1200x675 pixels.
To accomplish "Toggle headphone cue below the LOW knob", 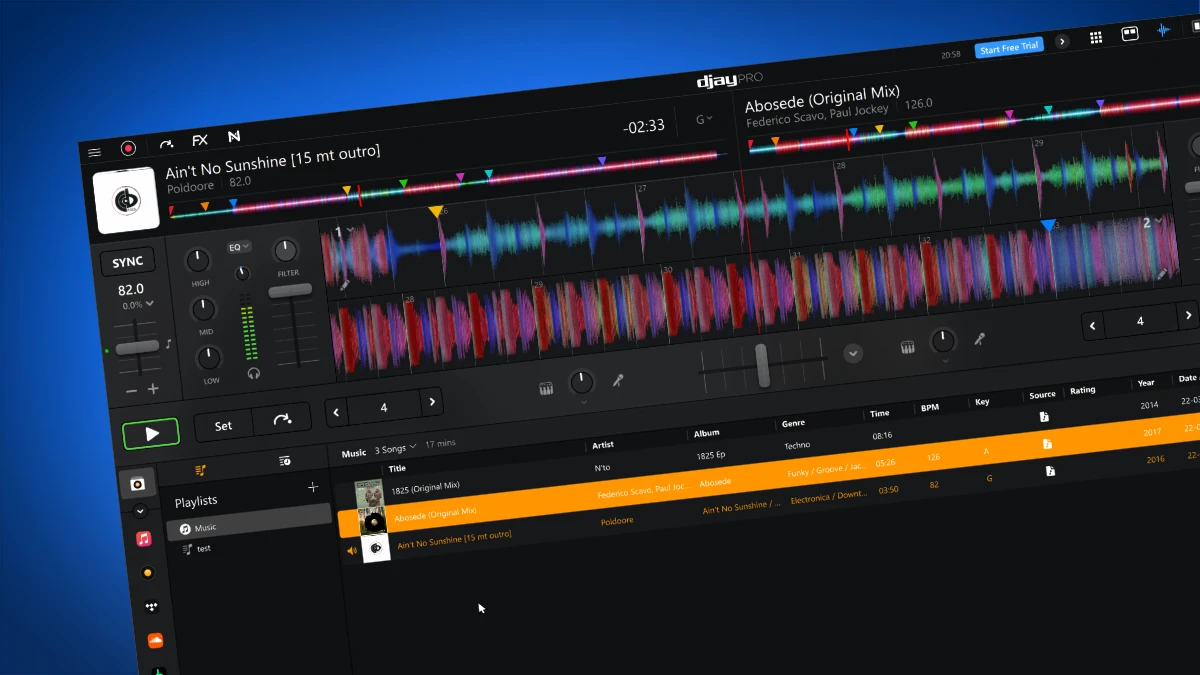I will pos(253,372).
